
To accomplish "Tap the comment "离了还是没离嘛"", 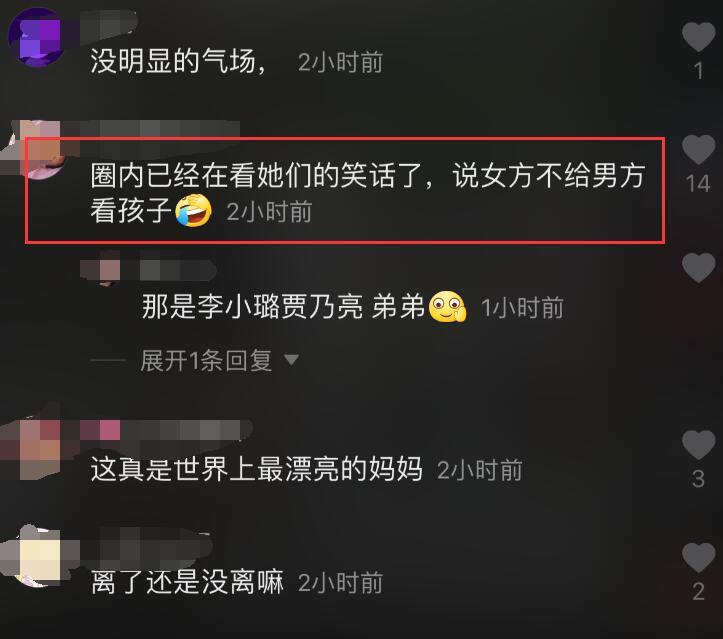I will [x=187, y=582].
